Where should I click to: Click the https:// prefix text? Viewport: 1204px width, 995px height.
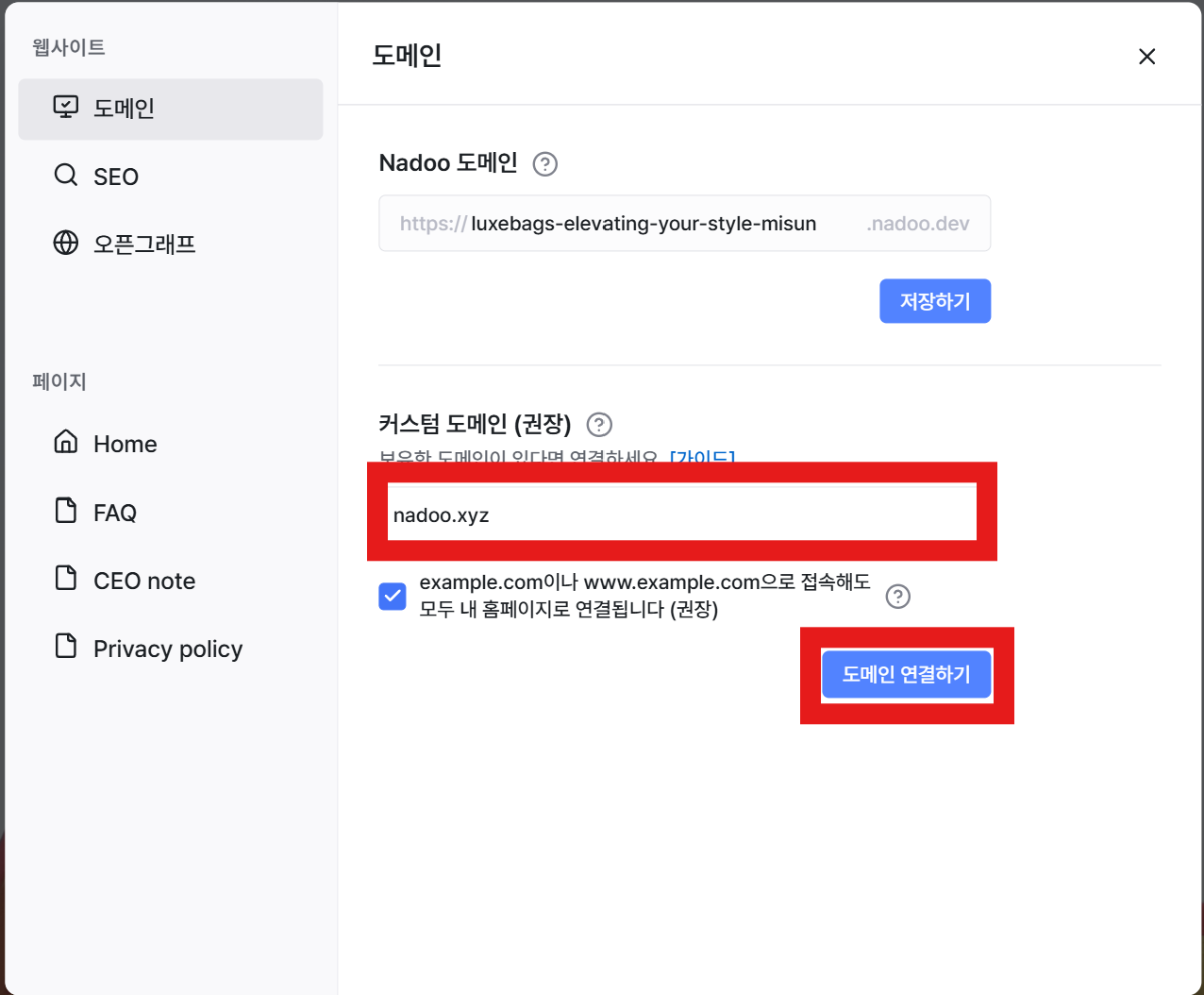click(x=434, y=224)
